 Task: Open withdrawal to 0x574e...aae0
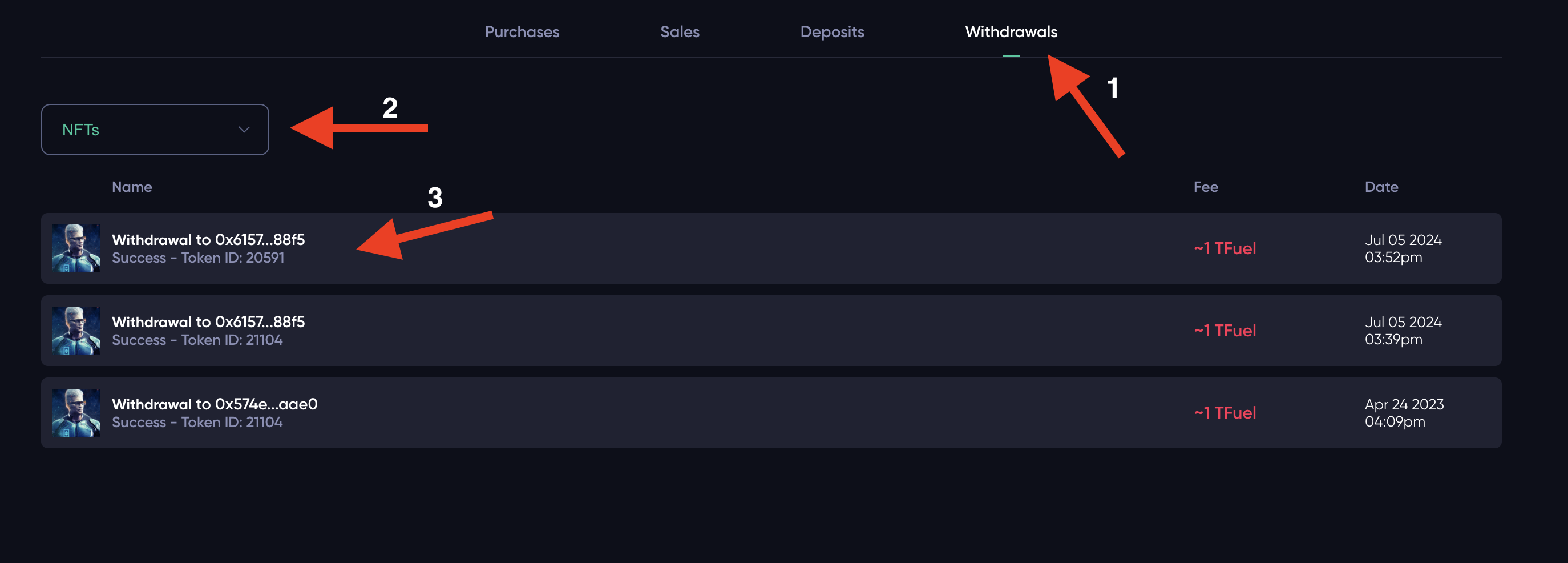(x=771, y=412)
